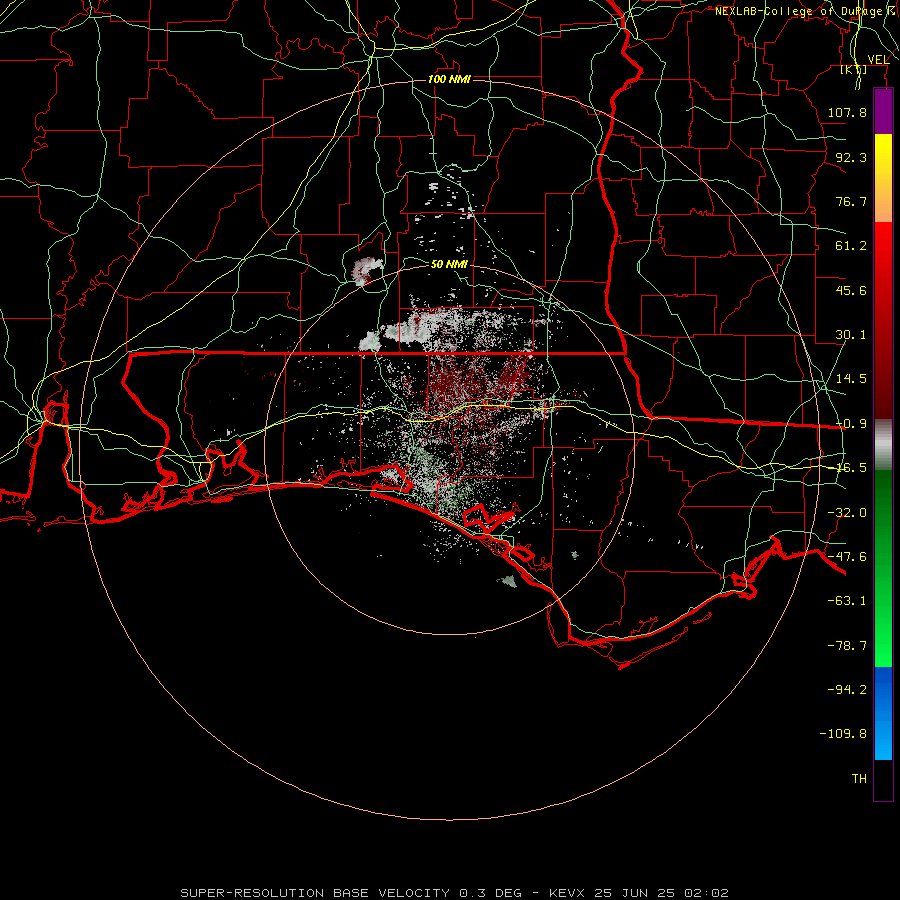
Task: Select the -16.5 scale label
Action: click(851, 468)
